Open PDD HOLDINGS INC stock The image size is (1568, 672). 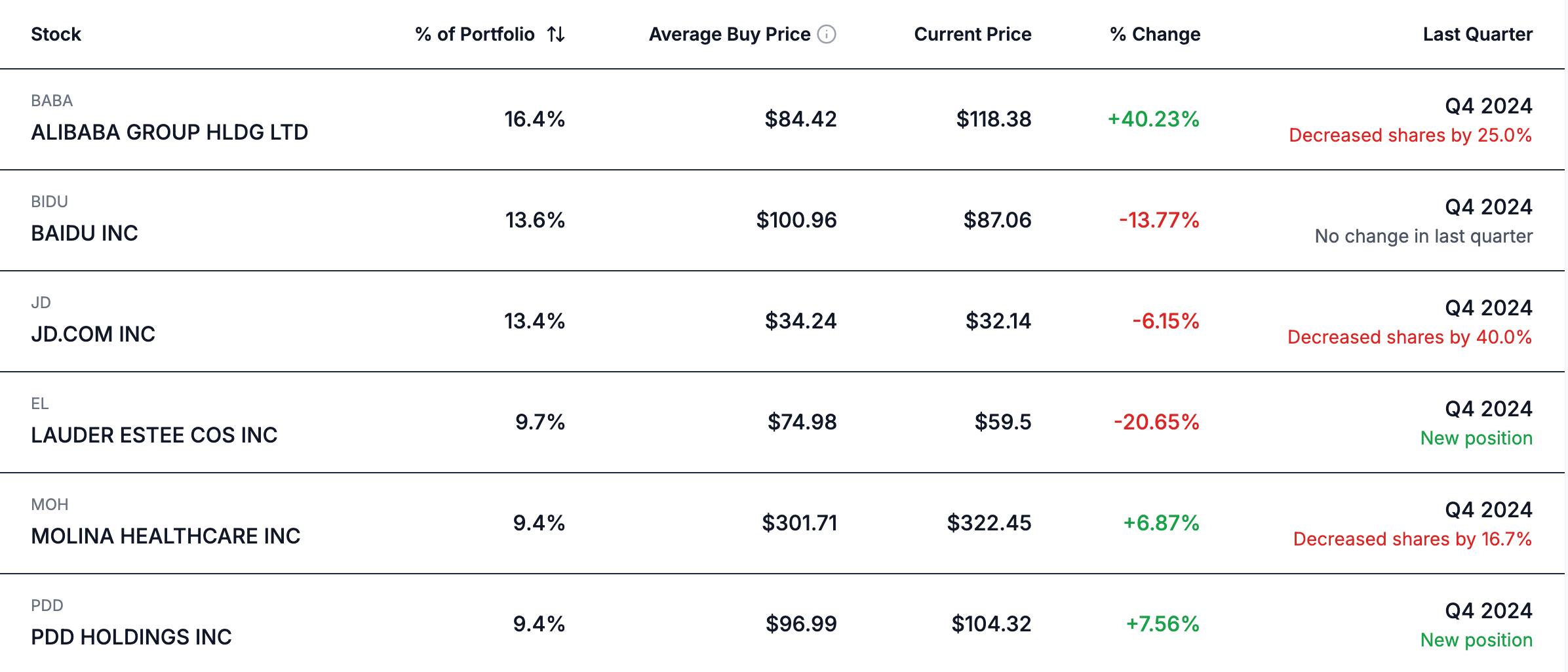(131, 637)
